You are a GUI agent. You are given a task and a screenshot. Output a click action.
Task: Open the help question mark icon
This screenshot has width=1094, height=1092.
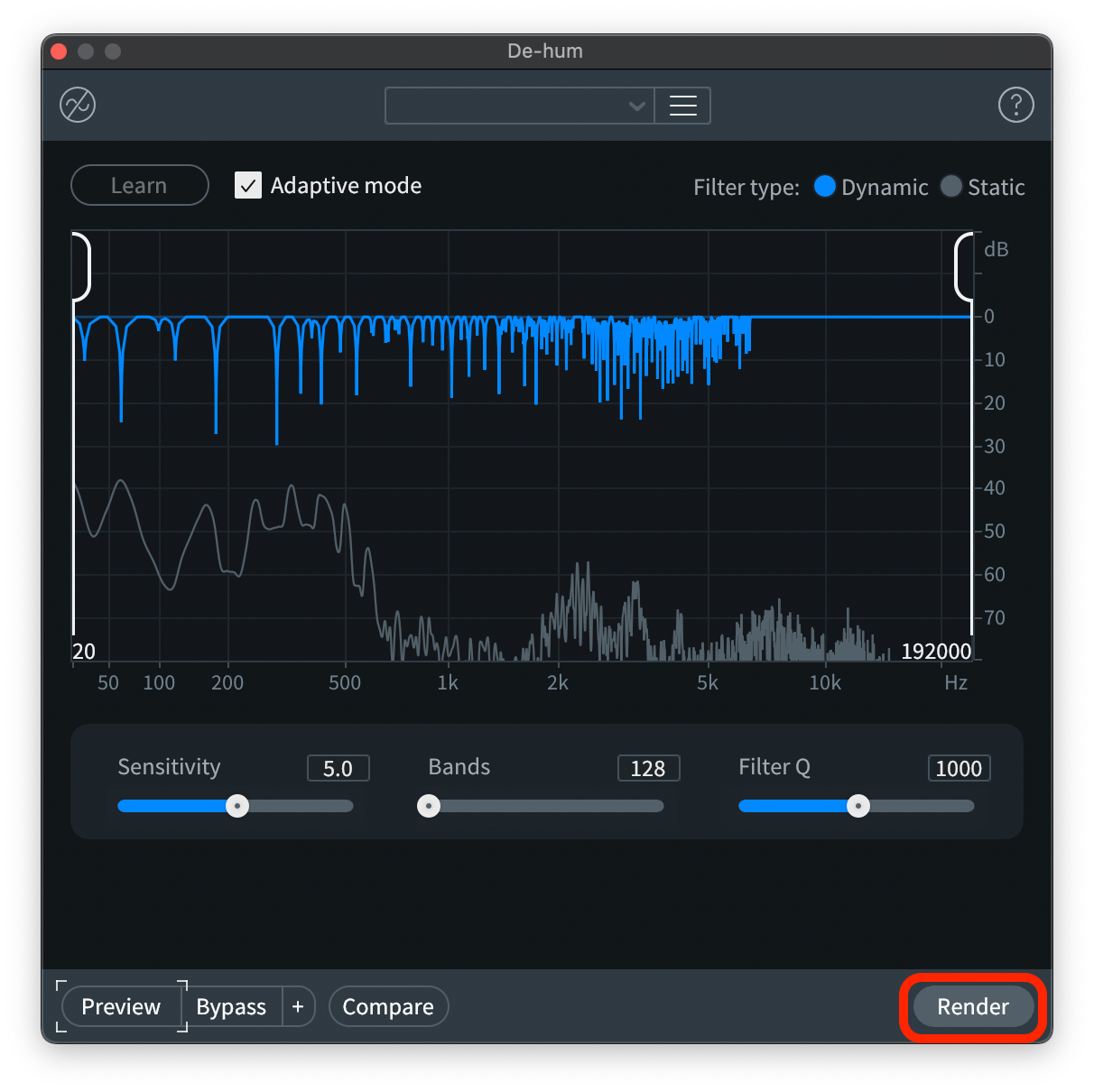tap(1015, 106)
